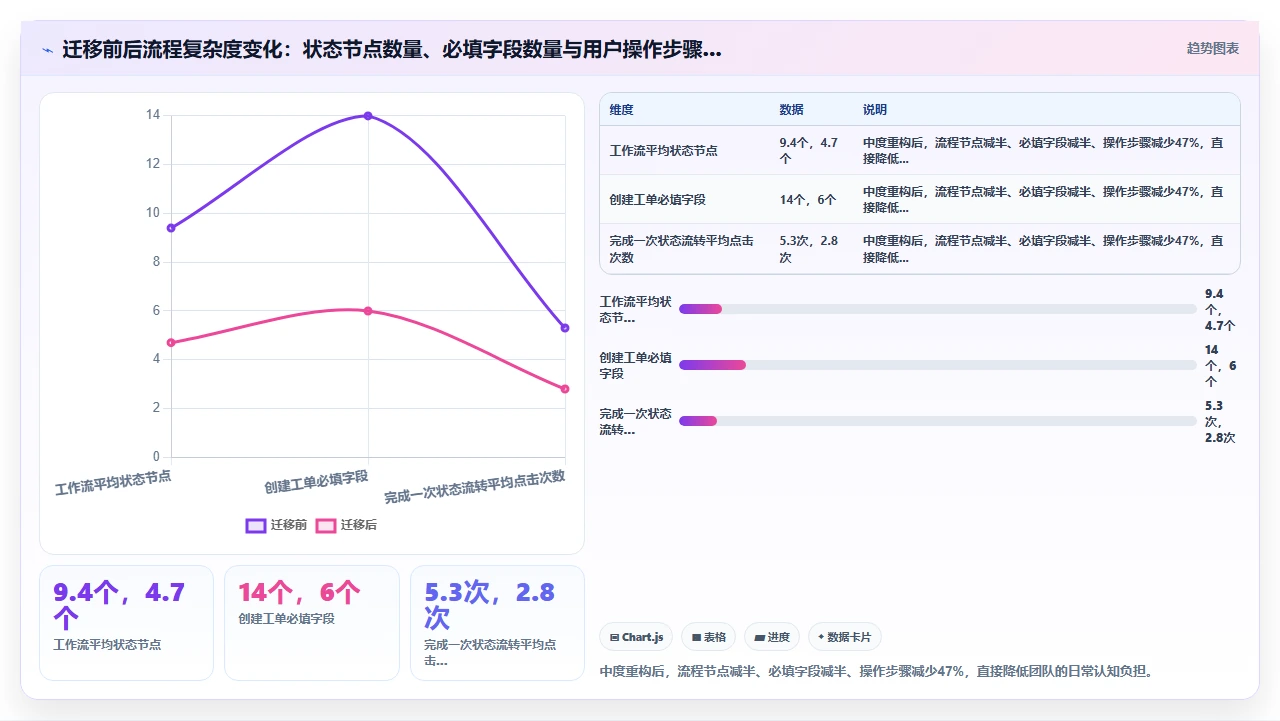Click x-axis label 完成一次状态流转平均点击次数
Viewport: 1280px width, 721px height.
tap(475, 486)
